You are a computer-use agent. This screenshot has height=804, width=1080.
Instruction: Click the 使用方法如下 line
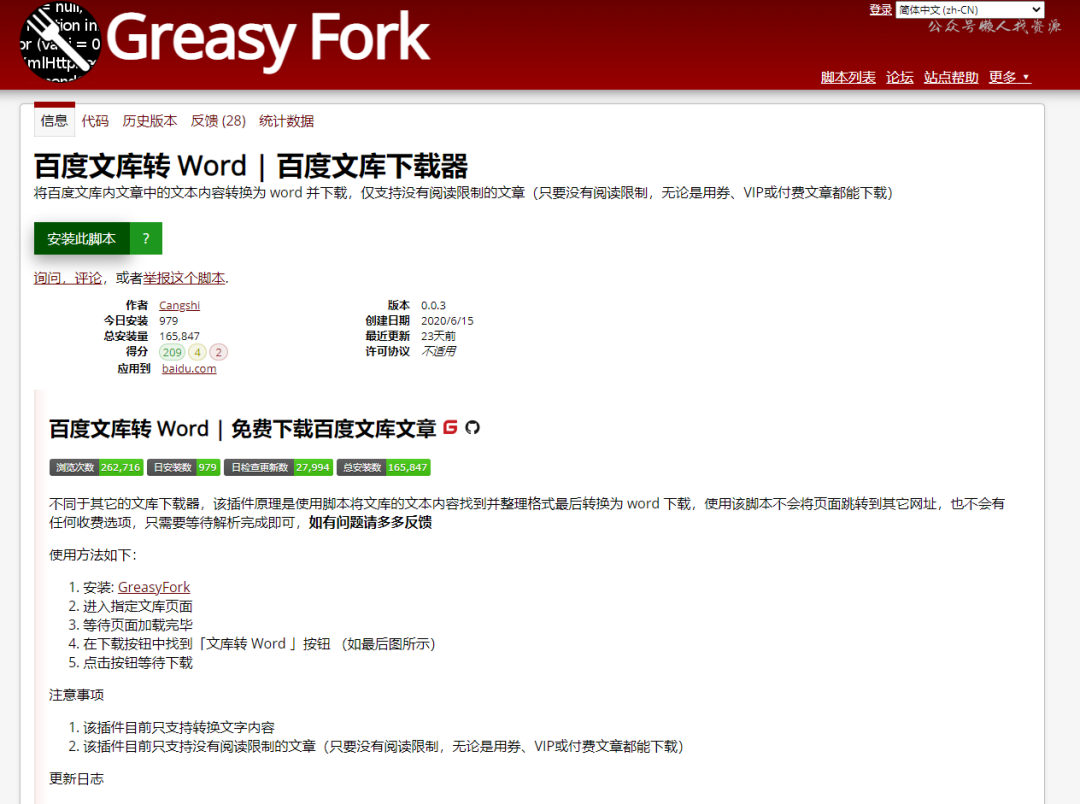[93, 555]
